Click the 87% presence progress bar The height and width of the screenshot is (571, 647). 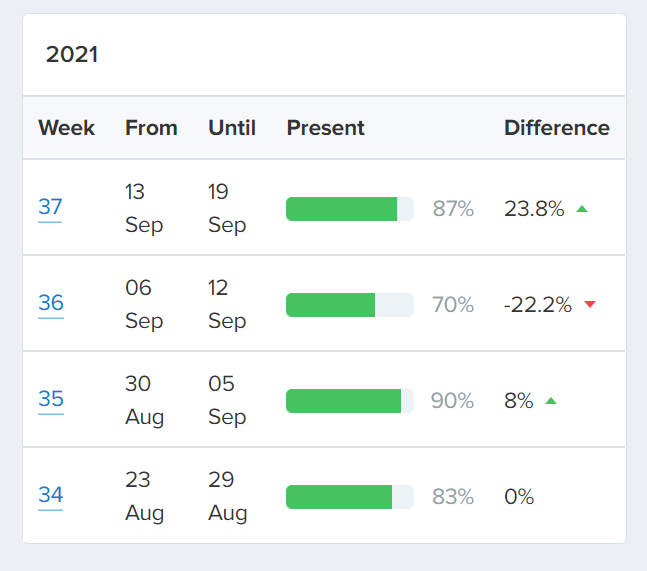[349, 209]
